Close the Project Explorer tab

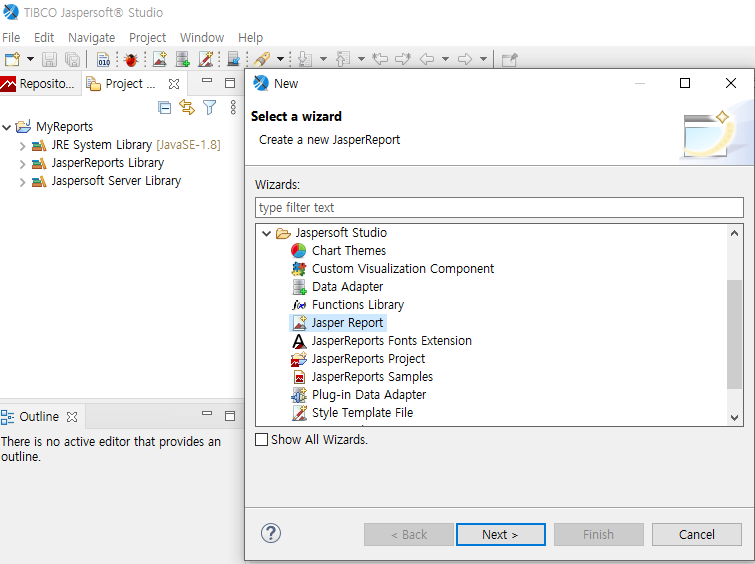pos(174,84)
